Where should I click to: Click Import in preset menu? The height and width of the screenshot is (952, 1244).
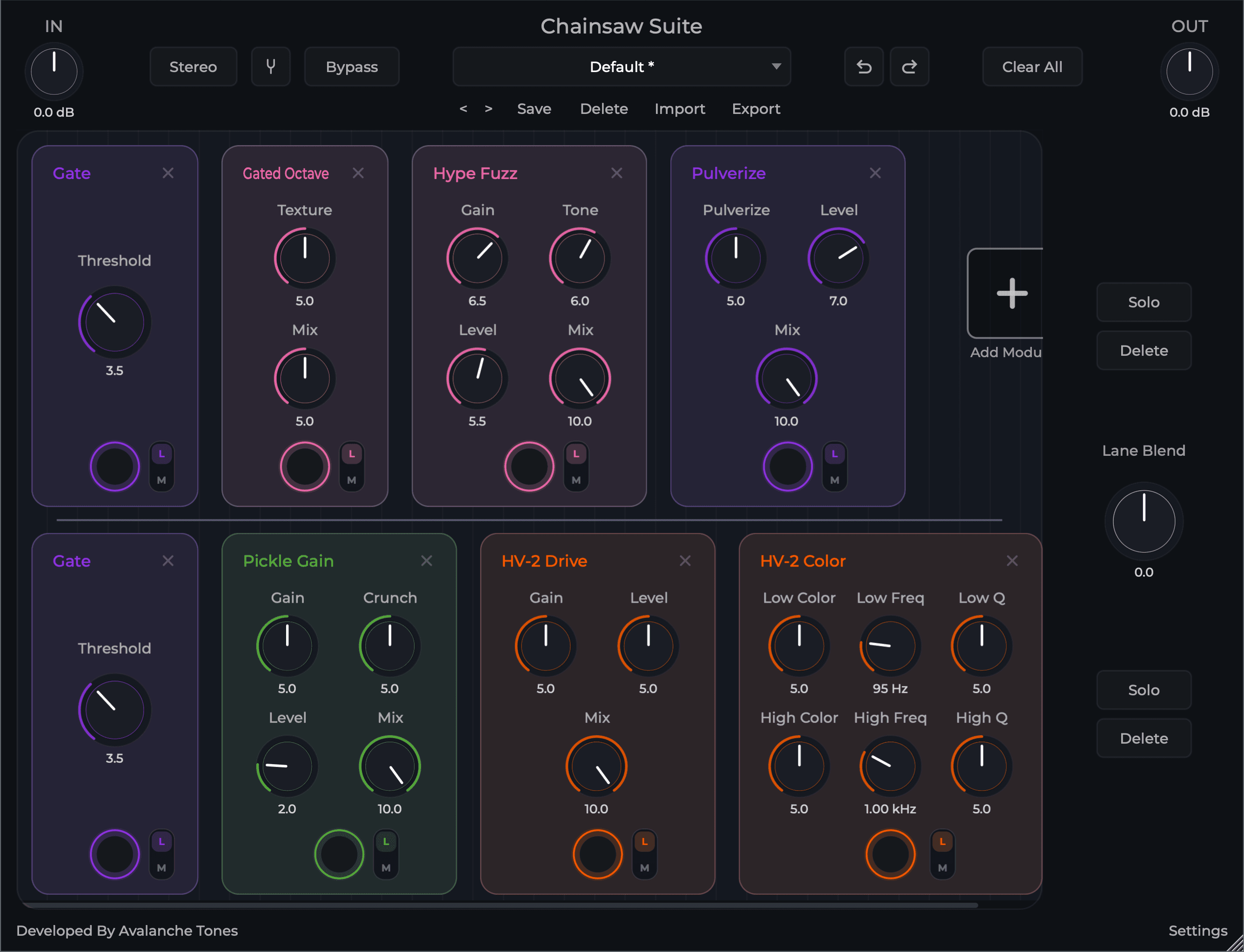(x=680, y=109)
